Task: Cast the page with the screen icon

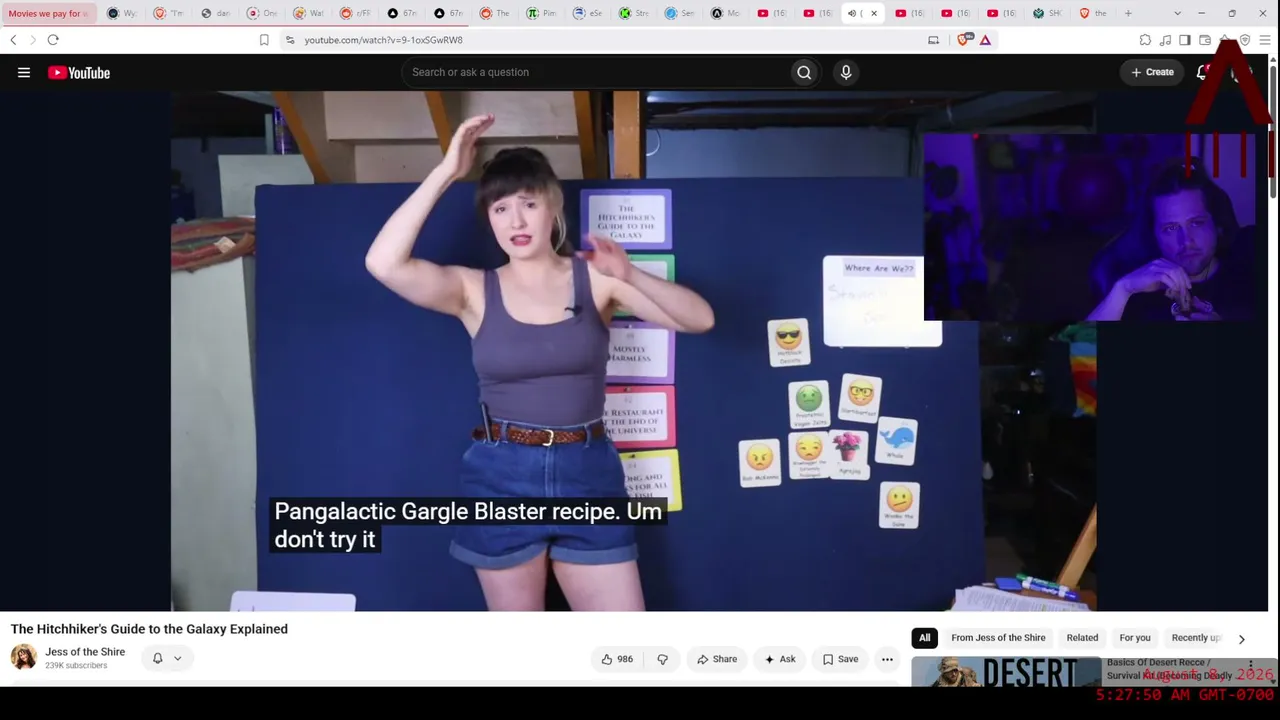Action: [933, 40]
